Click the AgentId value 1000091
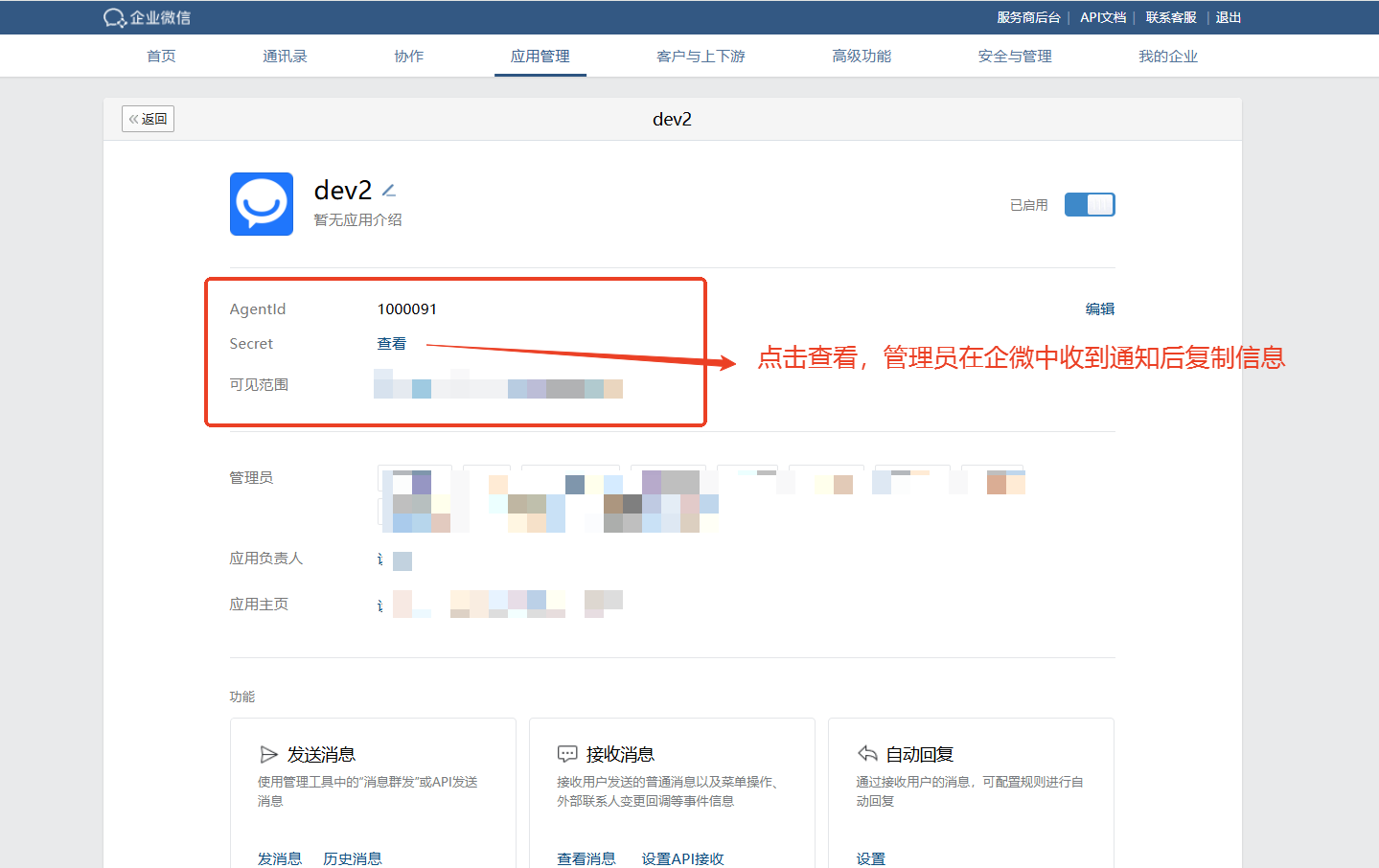The height and width of the screenshot is (868, 1379). pos(407,308)
